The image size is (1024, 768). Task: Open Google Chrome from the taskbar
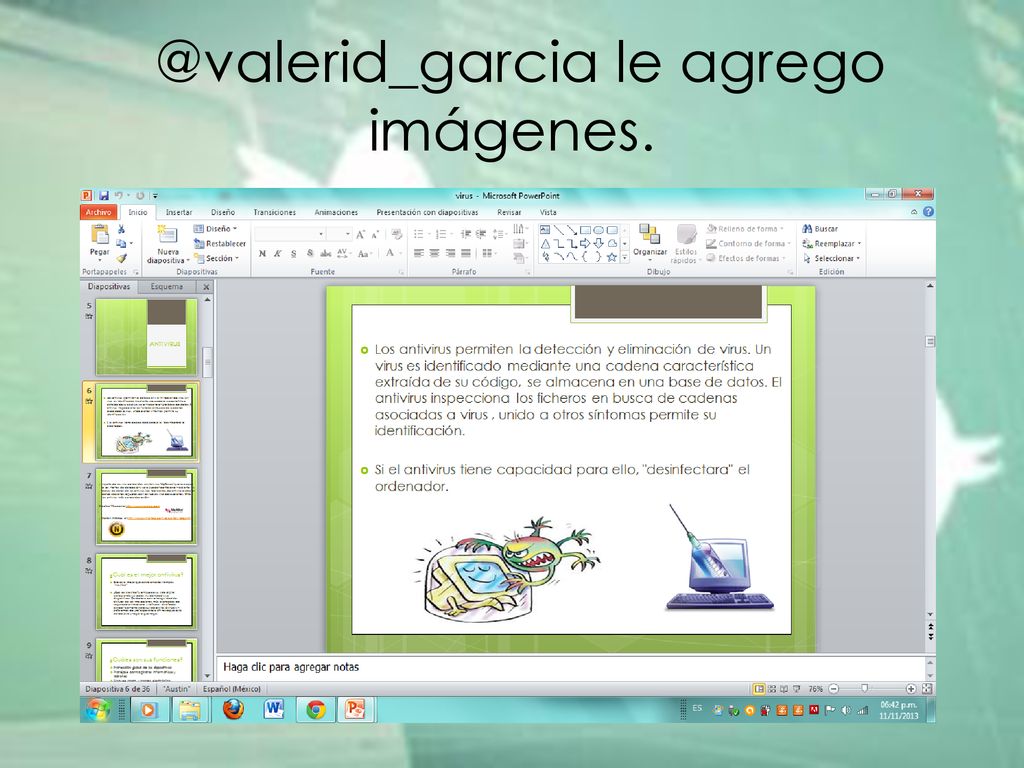pyautogui.click(x=316, y=709)
